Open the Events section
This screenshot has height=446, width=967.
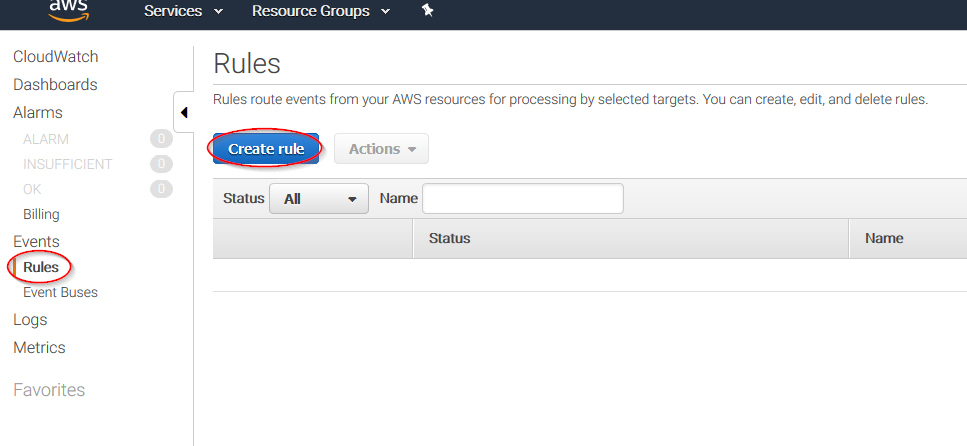(36, 242)
